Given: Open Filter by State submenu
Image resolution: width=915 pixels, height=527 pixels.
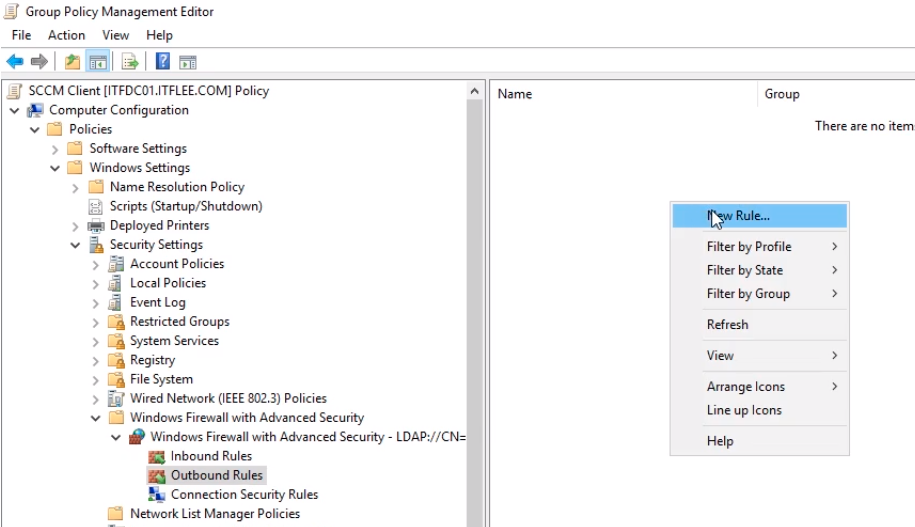Looking at the screenshot, I should [760, 270].
